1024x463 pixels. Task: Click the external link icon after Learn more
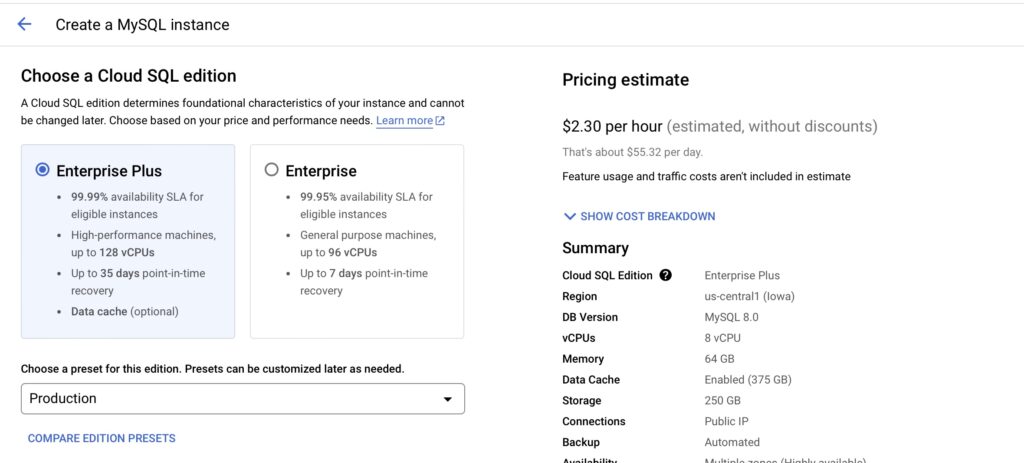tap(440, 121)
